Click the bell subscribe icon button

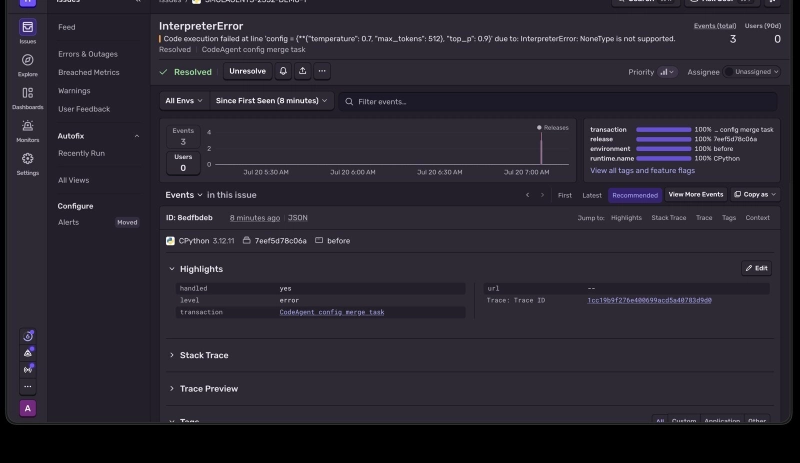coord(283,71)
